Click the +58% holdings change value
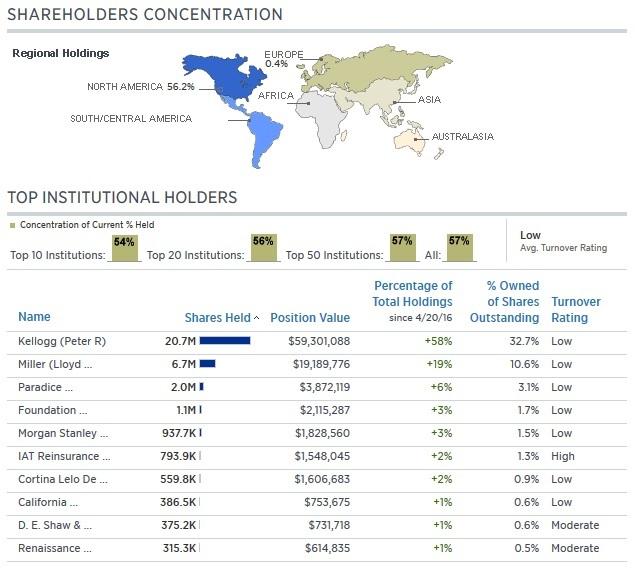The height and width of the screenshot is (572, 638). tap(439, 341)
